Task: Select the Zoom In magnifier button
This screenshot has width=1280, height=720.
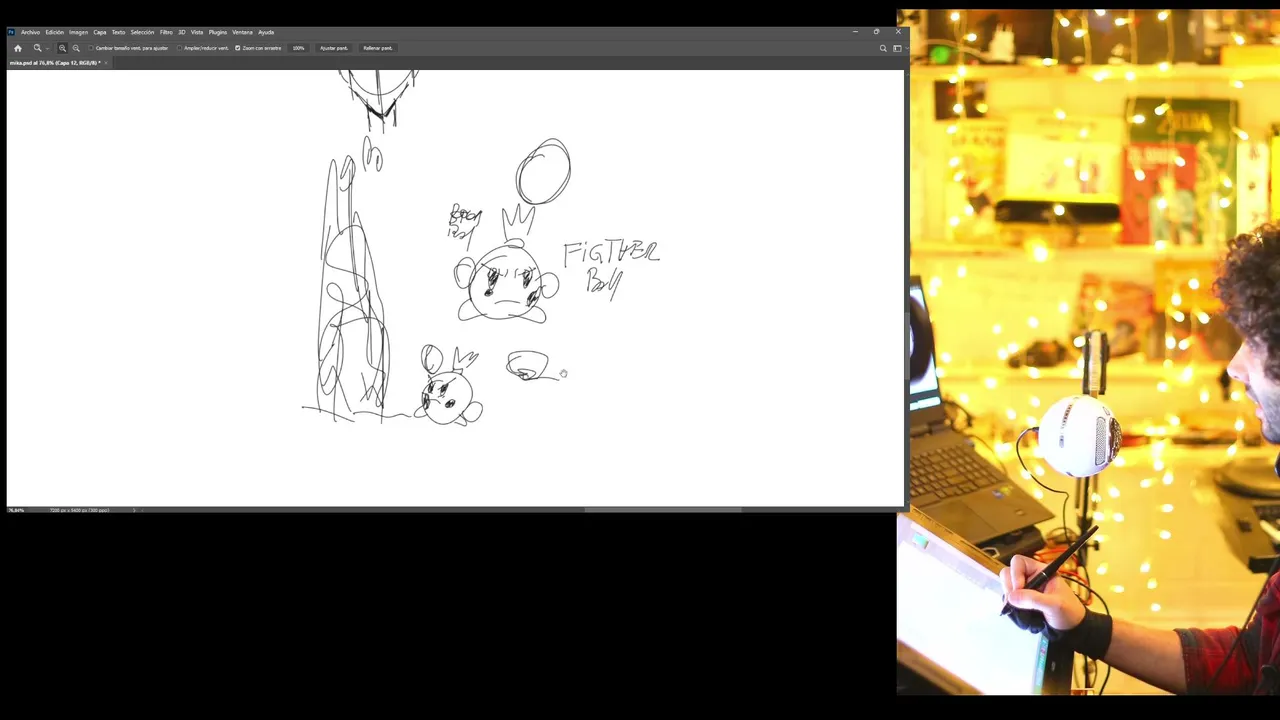Action: 62,48
